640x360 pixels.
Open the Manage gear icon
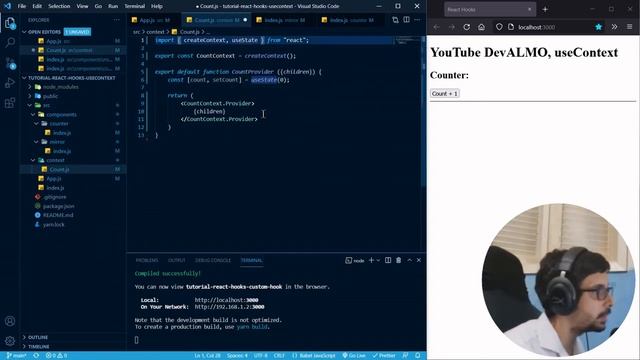[10, 340]
